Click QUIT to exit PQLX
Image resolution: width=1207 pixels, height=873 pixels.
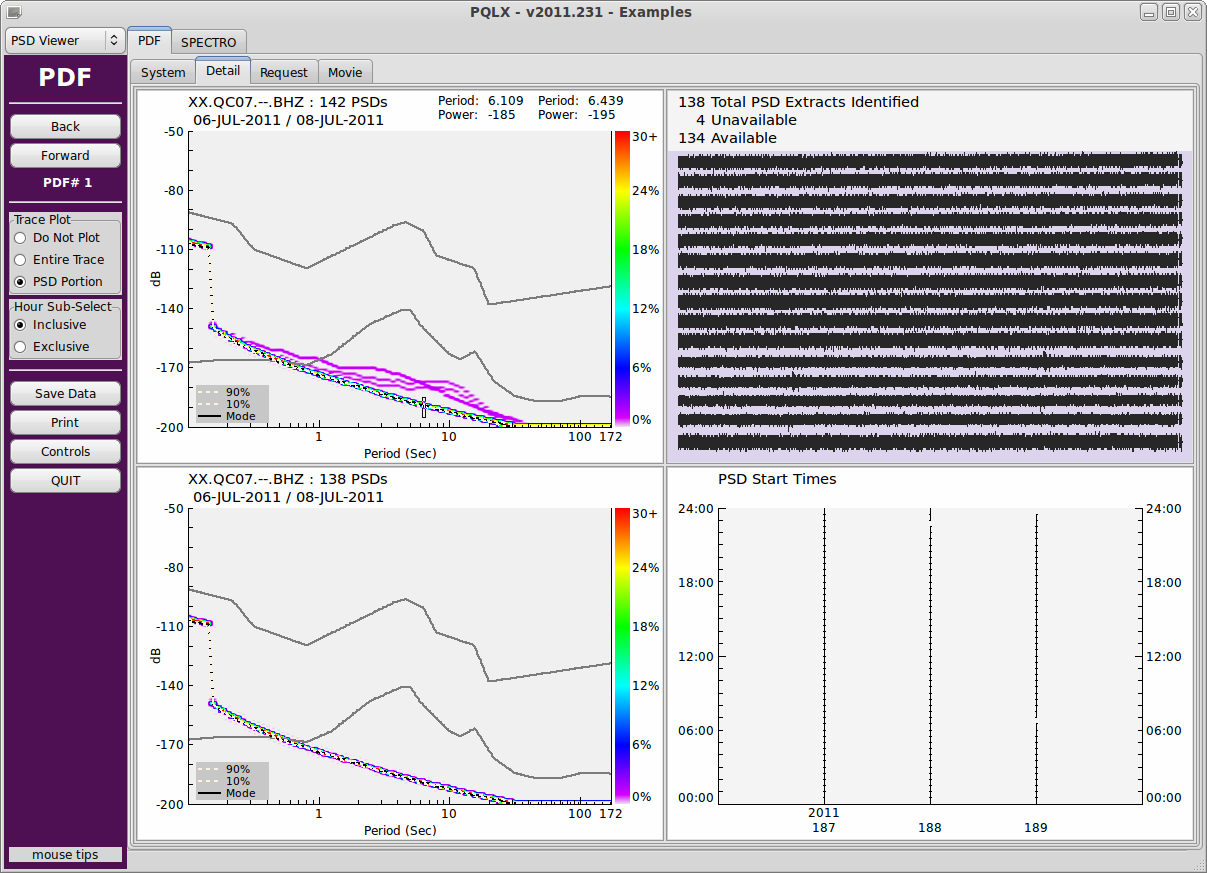pos(65,481)
